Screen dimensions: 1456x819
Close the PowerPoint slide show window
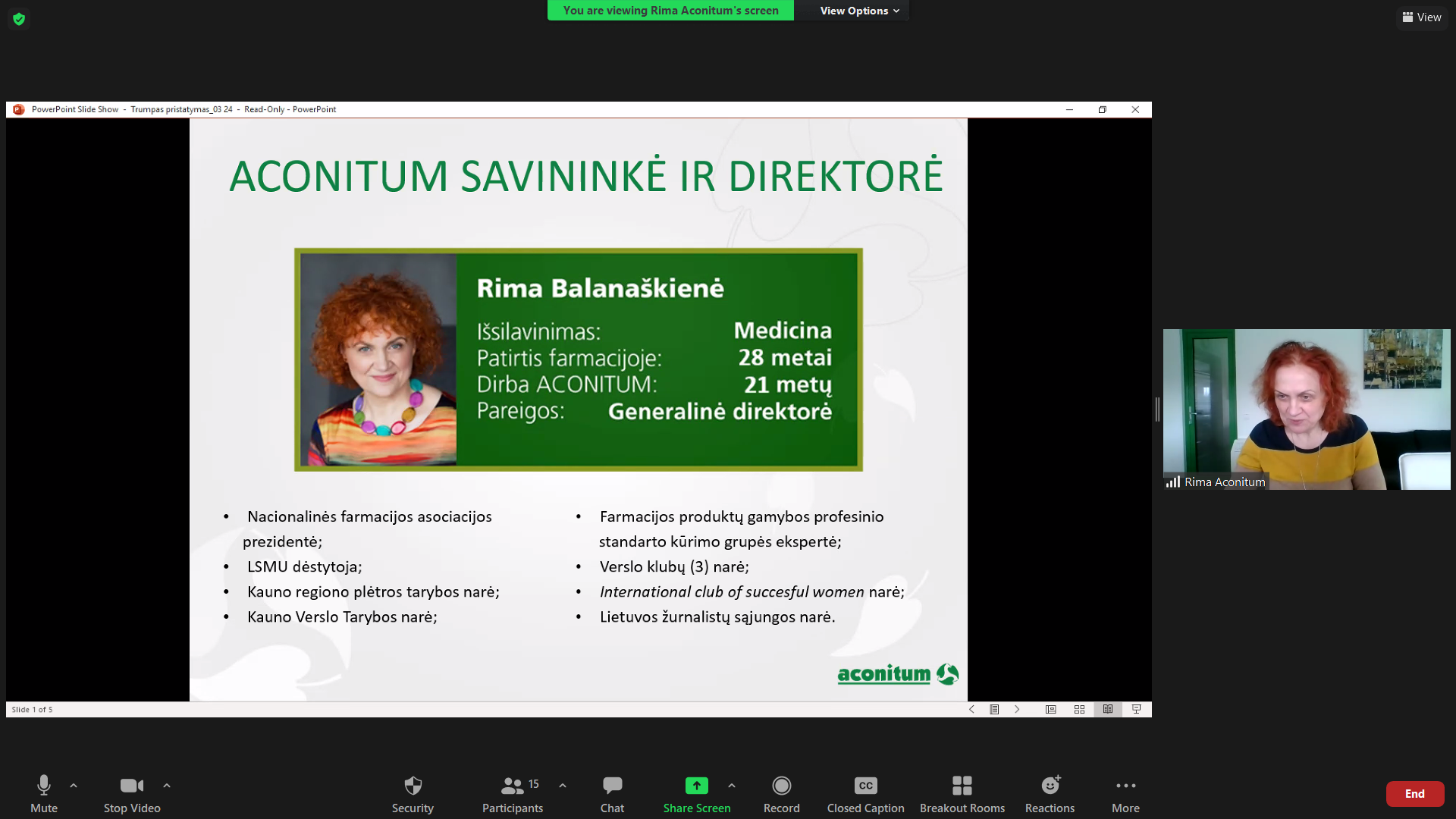1135,109
